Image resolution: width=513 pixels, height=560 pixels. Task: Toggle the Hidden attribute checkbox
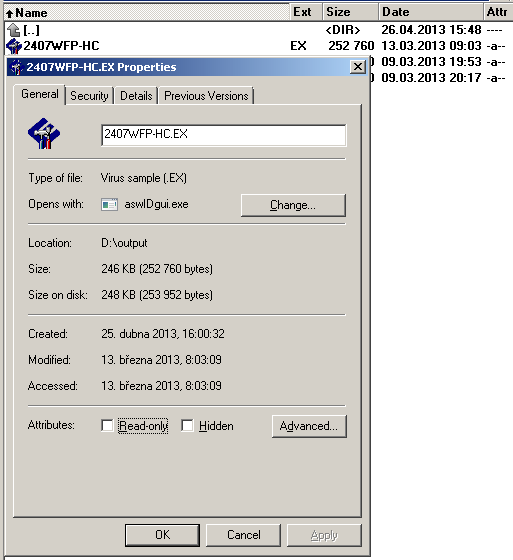point(187,425)
